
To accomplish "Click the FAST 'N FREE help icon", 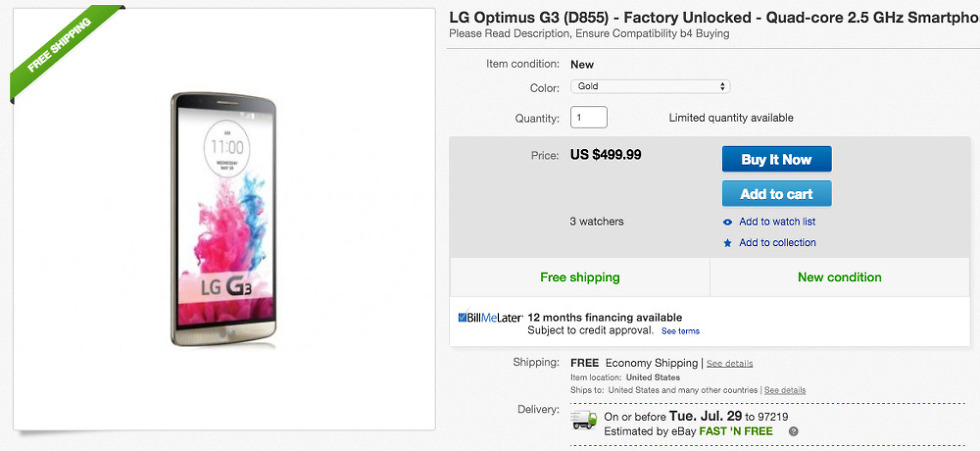I will (793, 432).
